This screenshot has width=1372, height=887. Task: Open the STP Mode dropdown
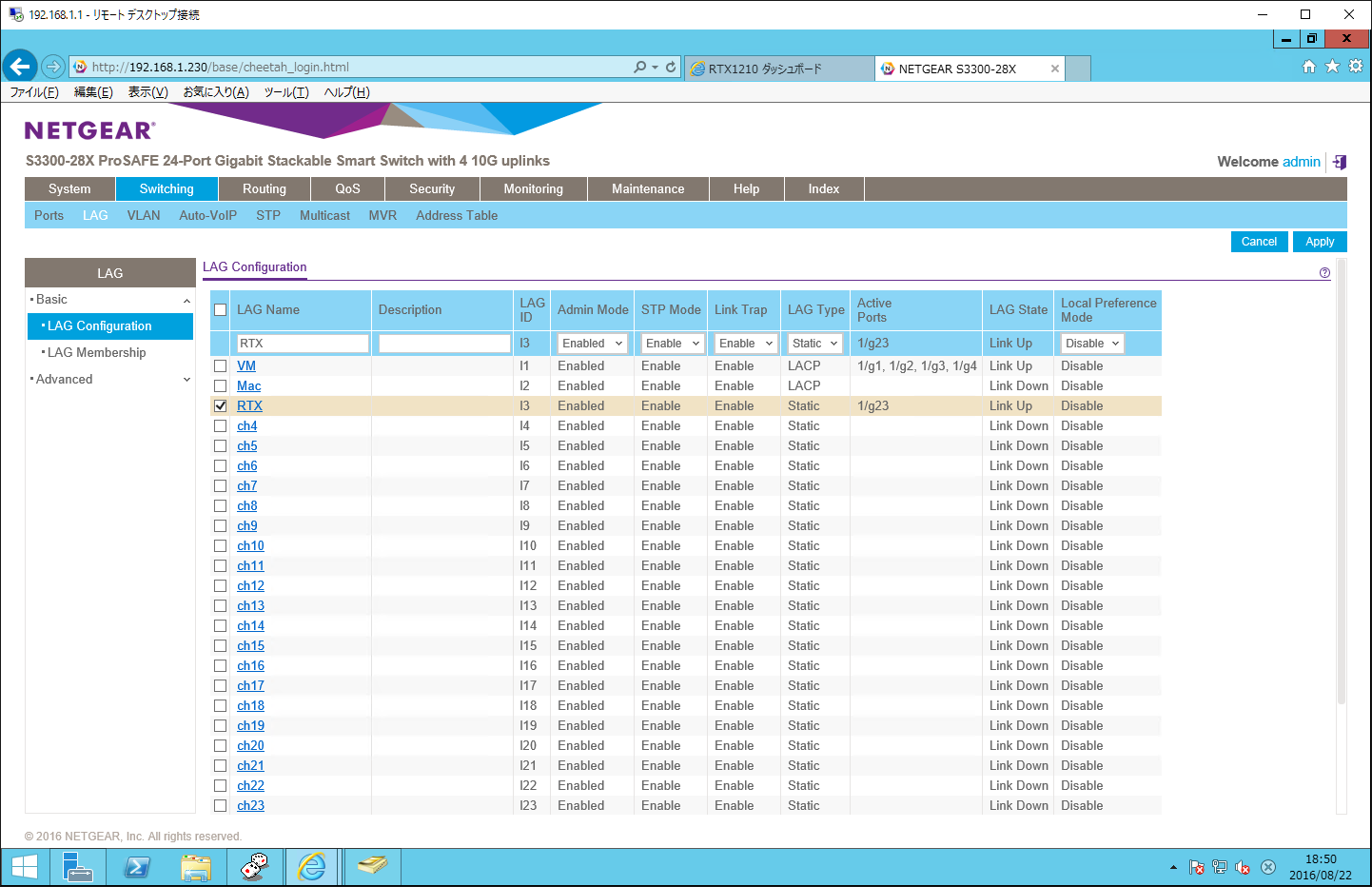click(672, 344)
